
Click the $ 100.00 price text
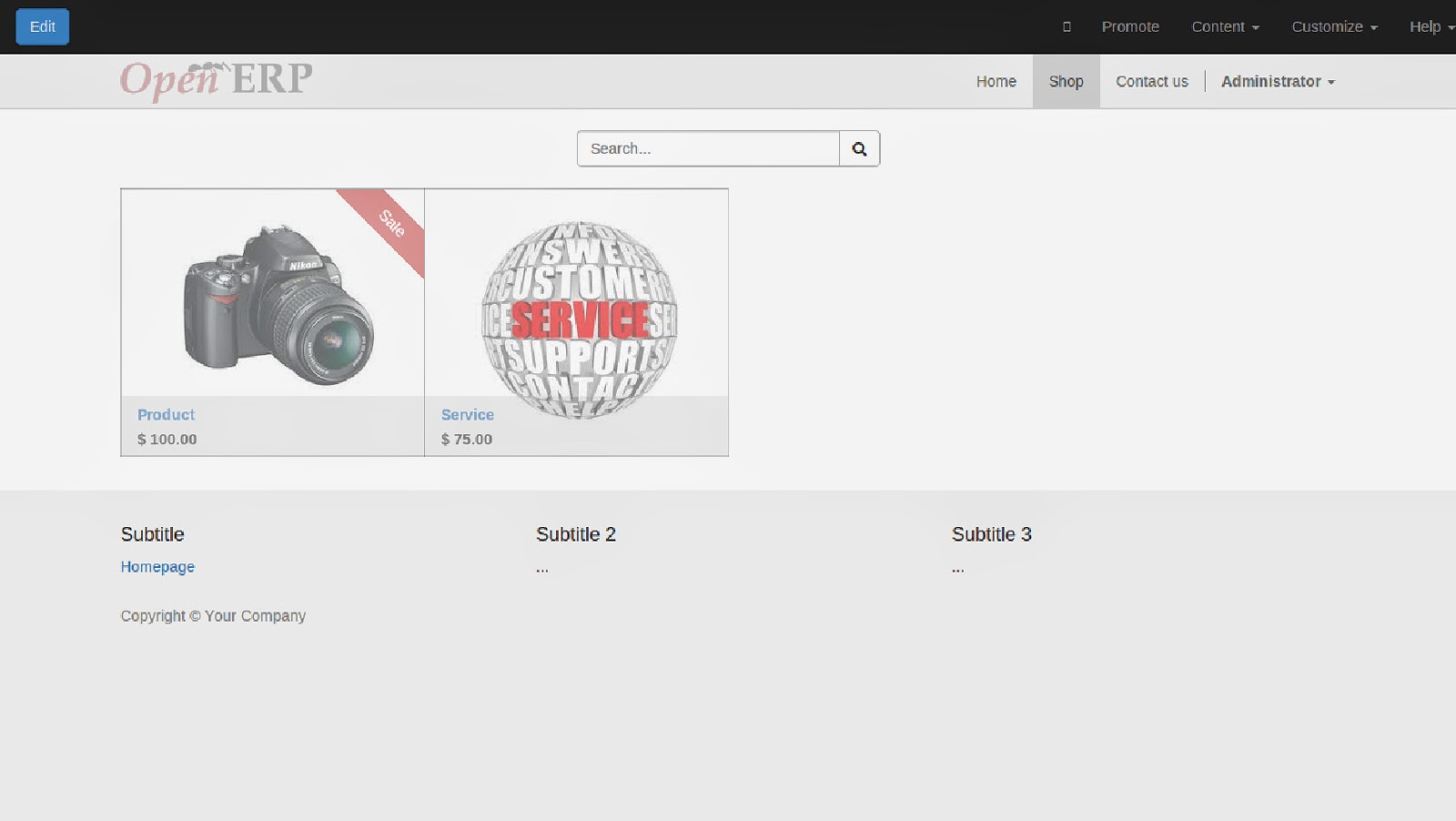[x=167, y=439]
